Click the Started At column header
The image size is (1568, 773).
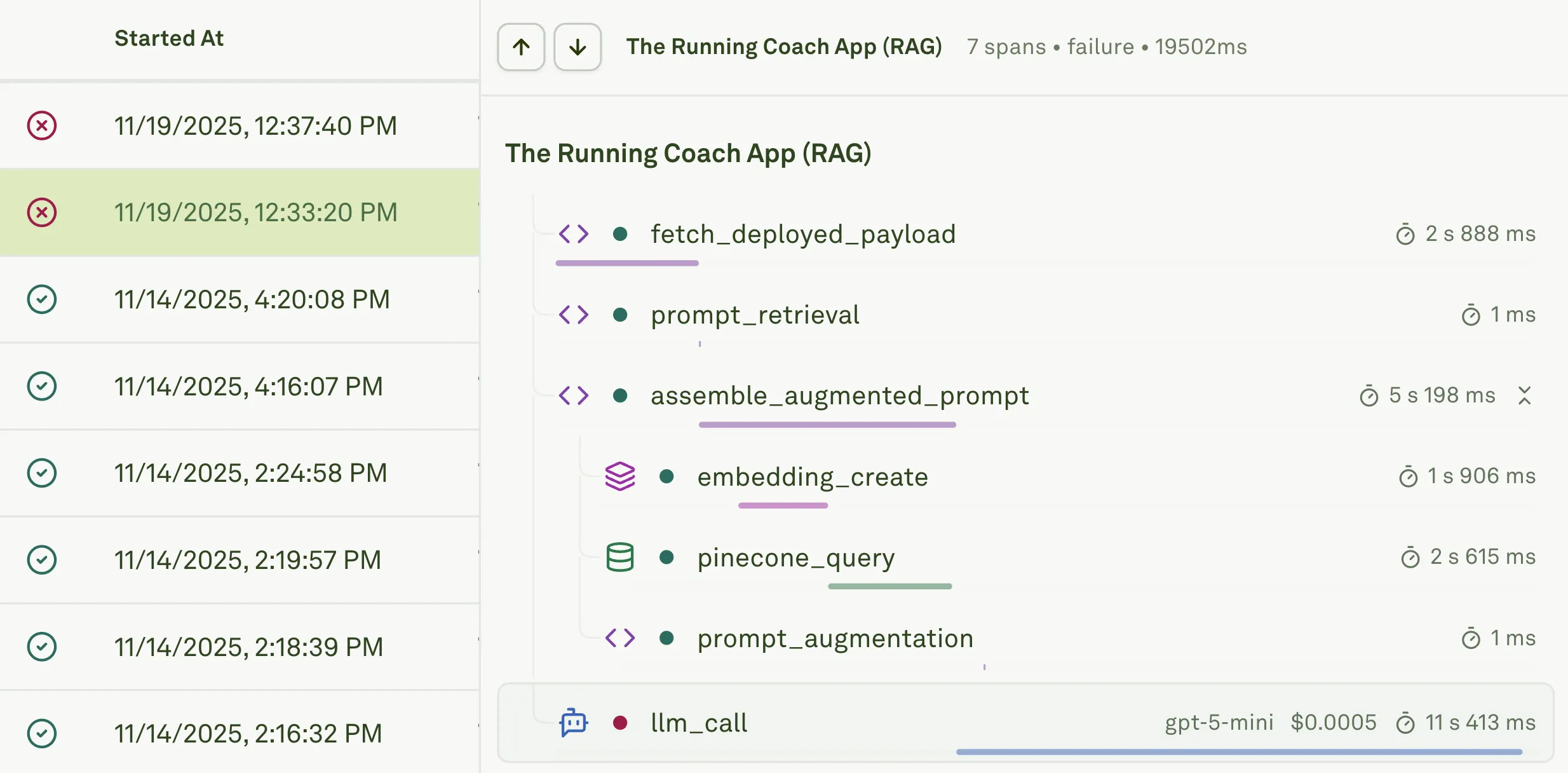[x=169, y=38]
